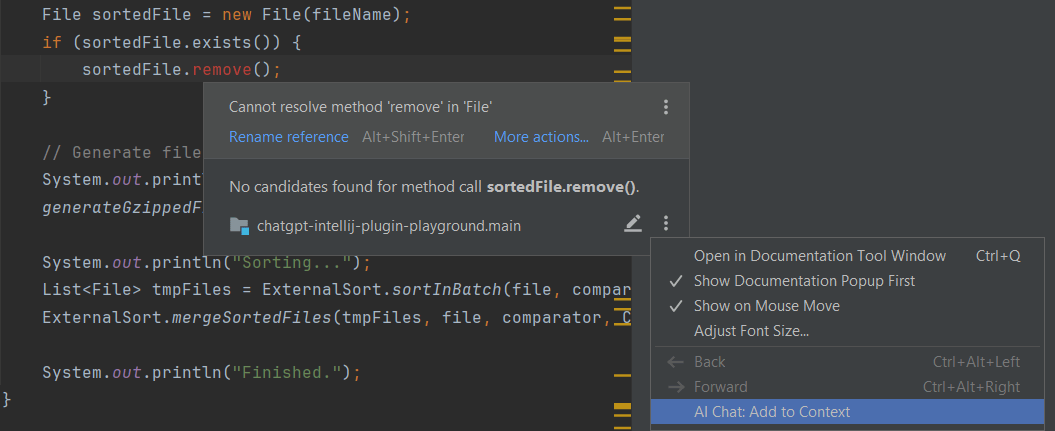1055x431 pixels.
Task: Choose Open in Documentation Tool Window
Action: coord(847,256)
